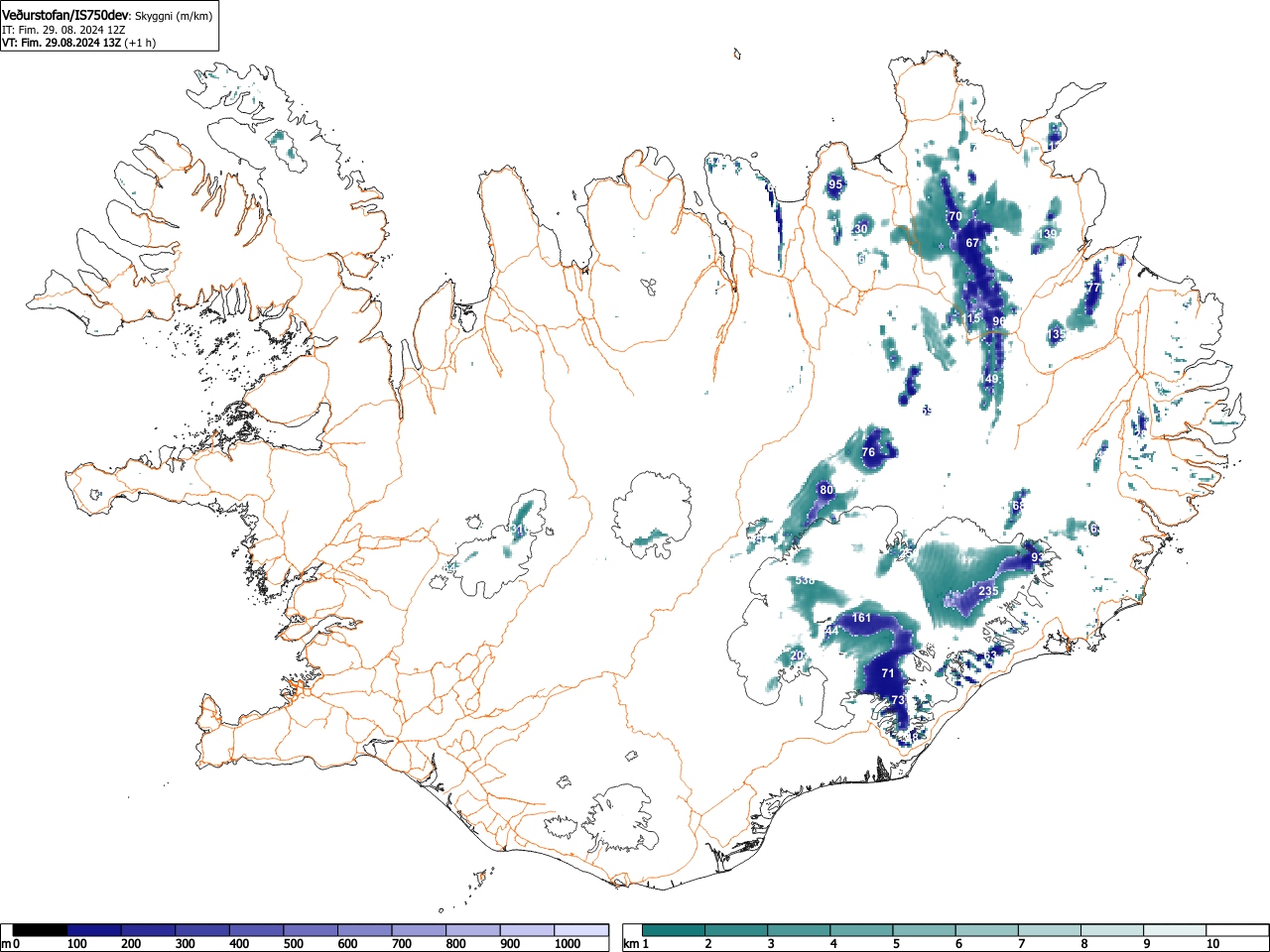The image size is (1270, 952).
Task: Click the '1000' tick label in the metre legend
Action: click(x=568, y=944)
